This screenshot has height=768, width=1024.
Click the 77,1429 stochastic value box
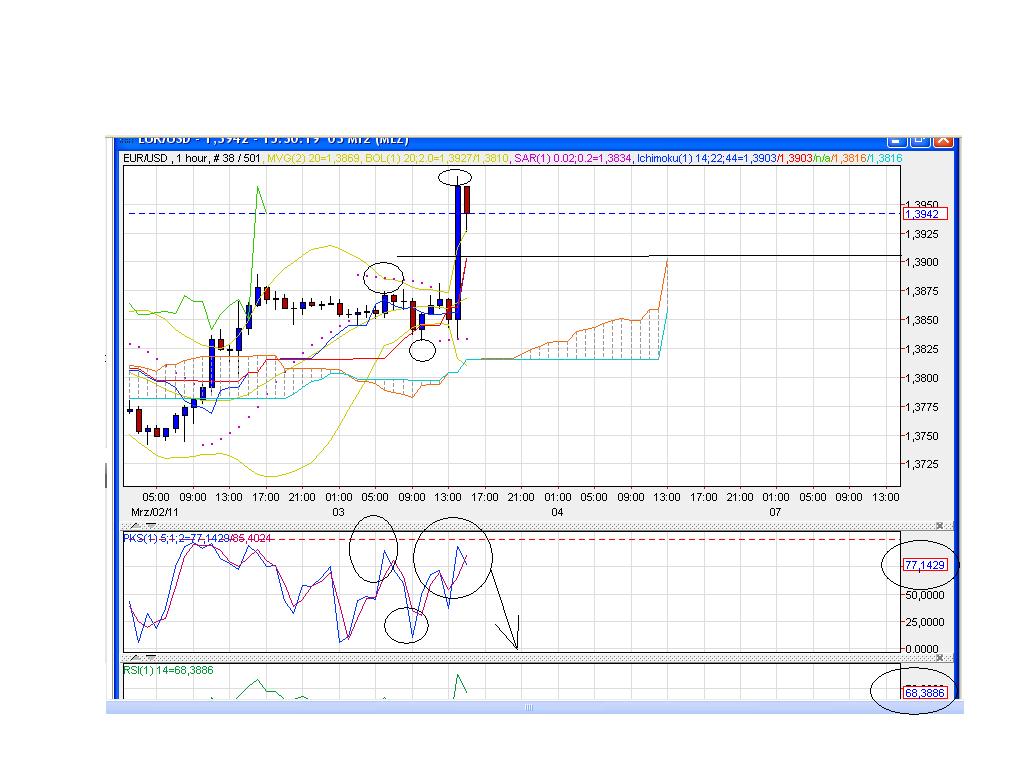(923, 565)
